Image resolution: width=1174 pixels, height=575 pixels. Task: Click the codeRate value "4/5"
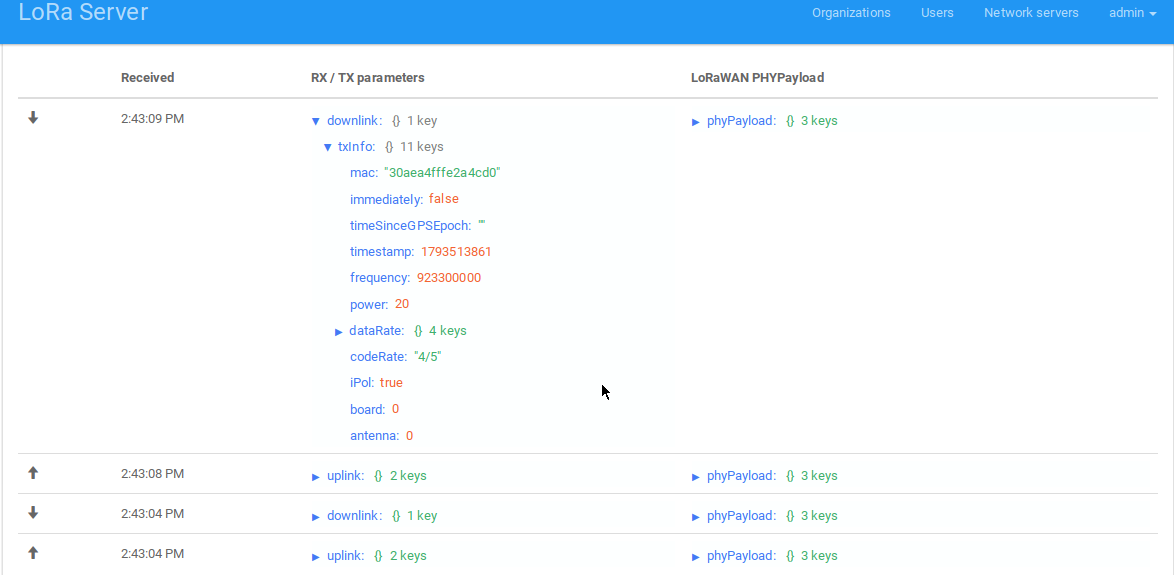point(428,356)
